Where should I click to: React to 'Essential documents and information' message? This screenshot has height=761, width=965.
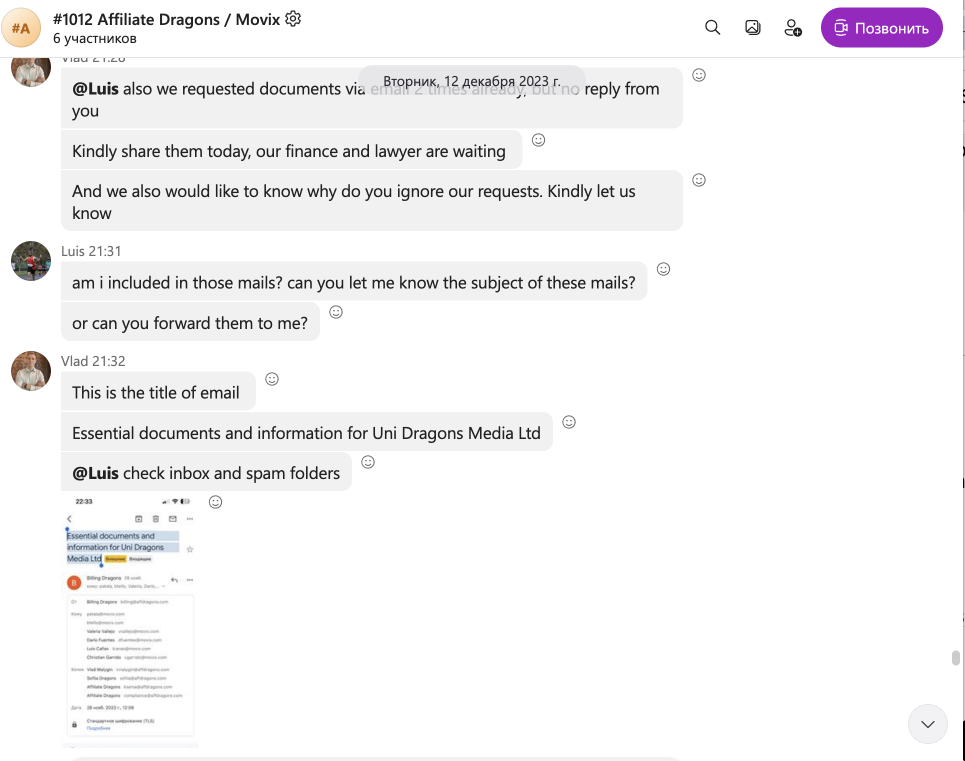point(569,422)
